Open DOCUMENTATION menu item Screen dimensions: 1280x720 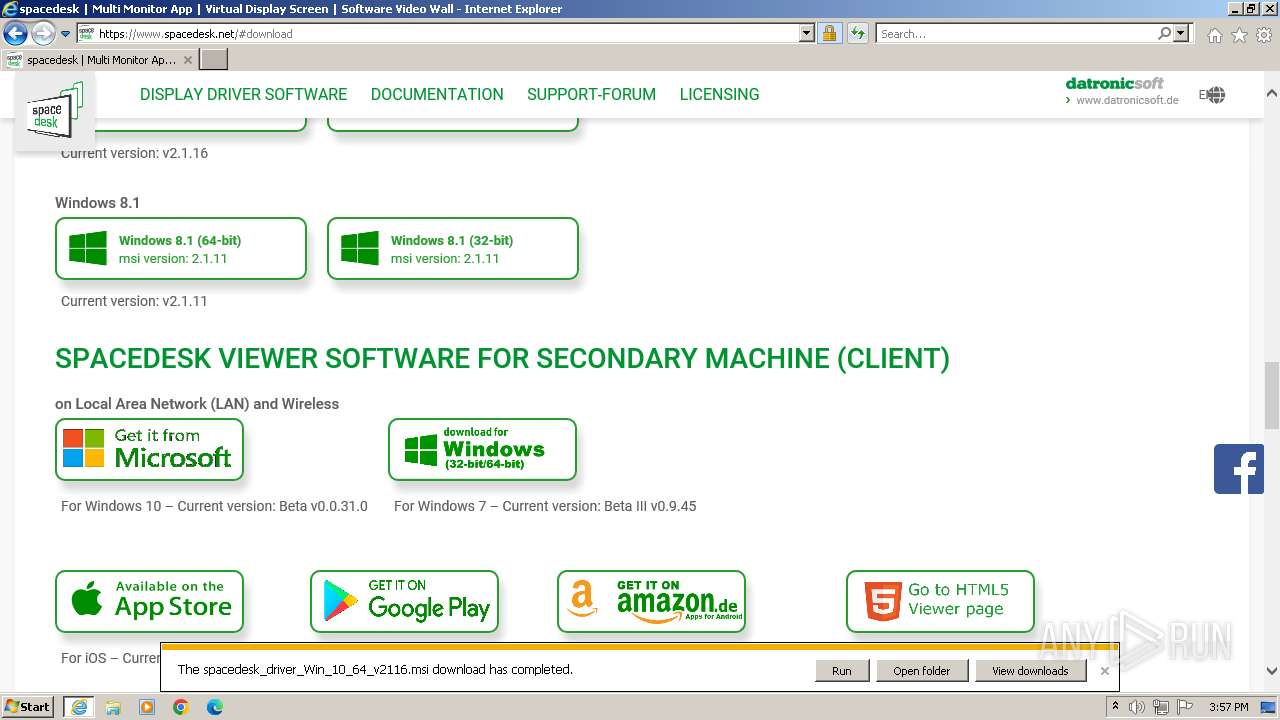click(437, 94)
